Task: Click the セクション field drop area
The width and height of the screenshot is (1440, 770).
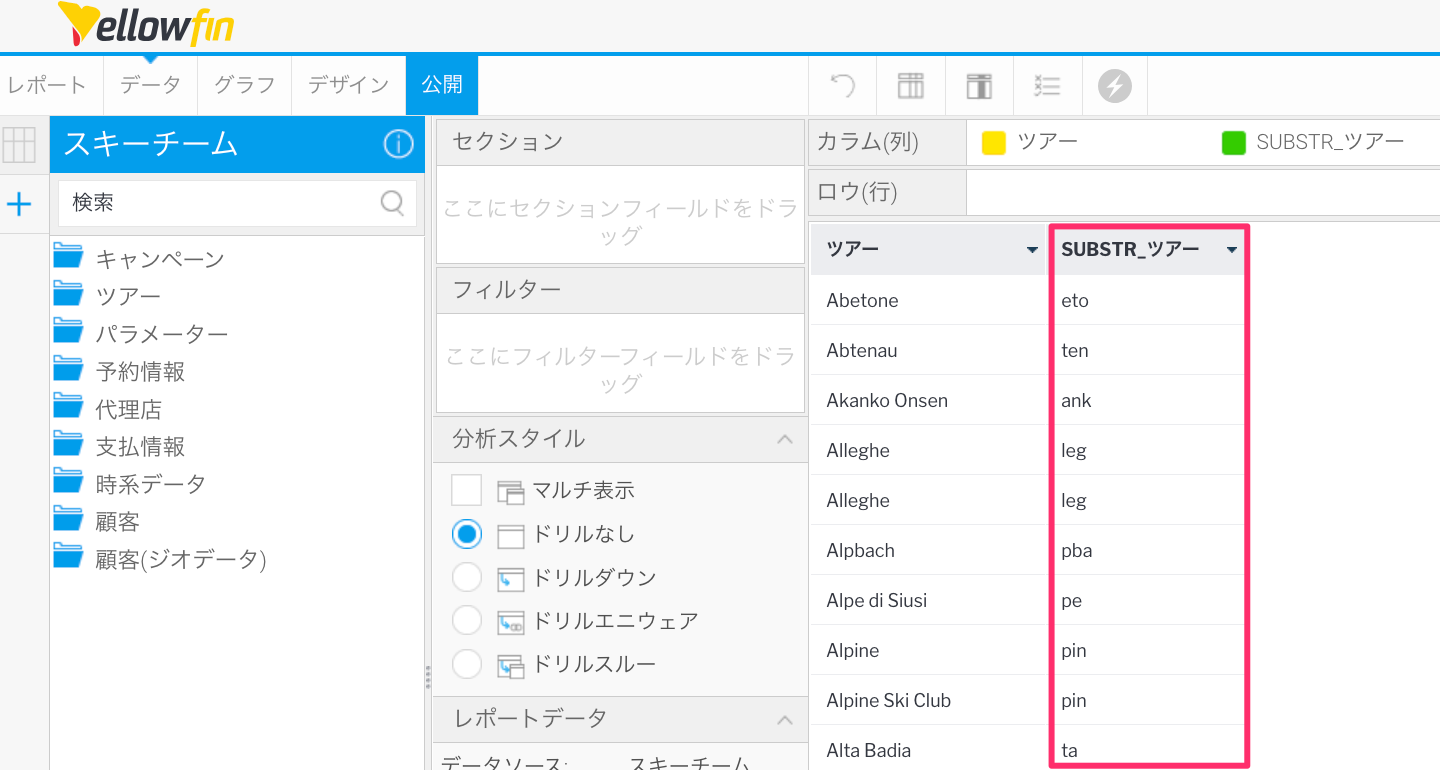Action: coord(620,214)
